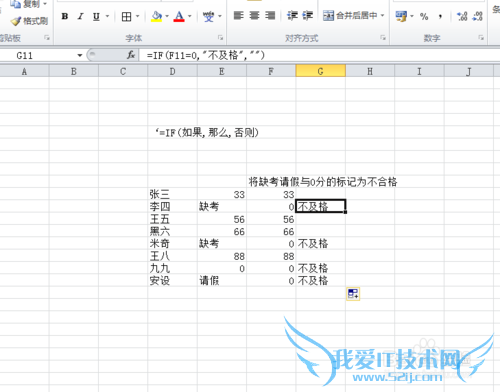
Task: Click the phonetic guide 文 icon
Action: click(209, 16)
